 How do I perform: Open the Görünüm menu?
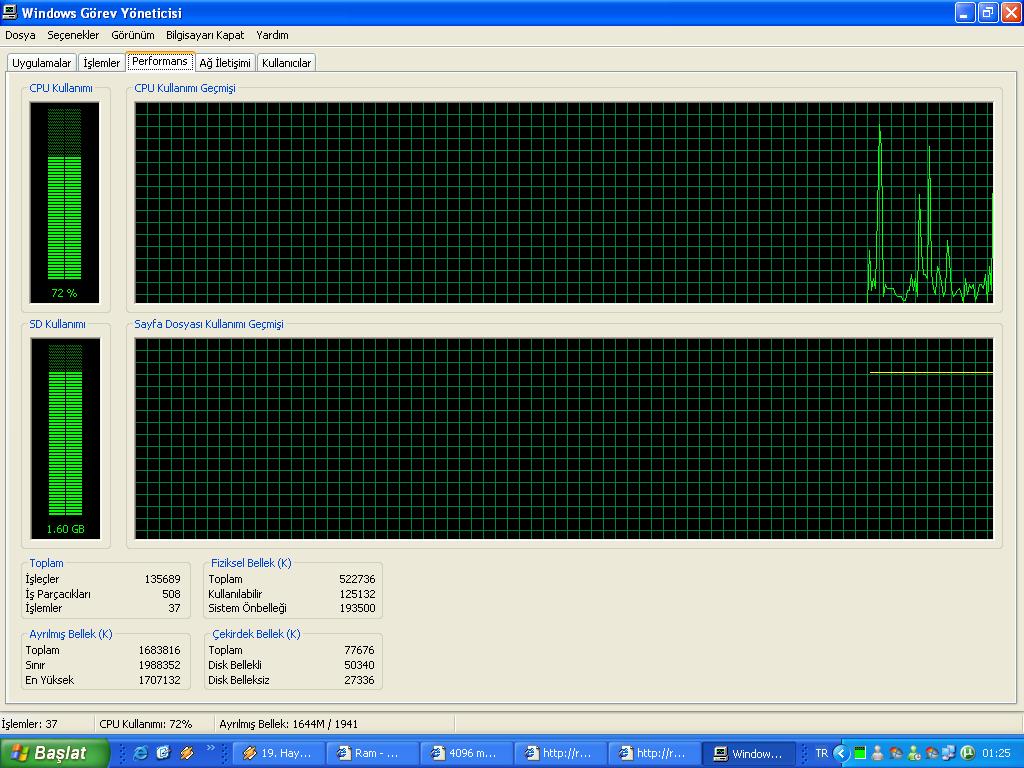tap(133, 35)
